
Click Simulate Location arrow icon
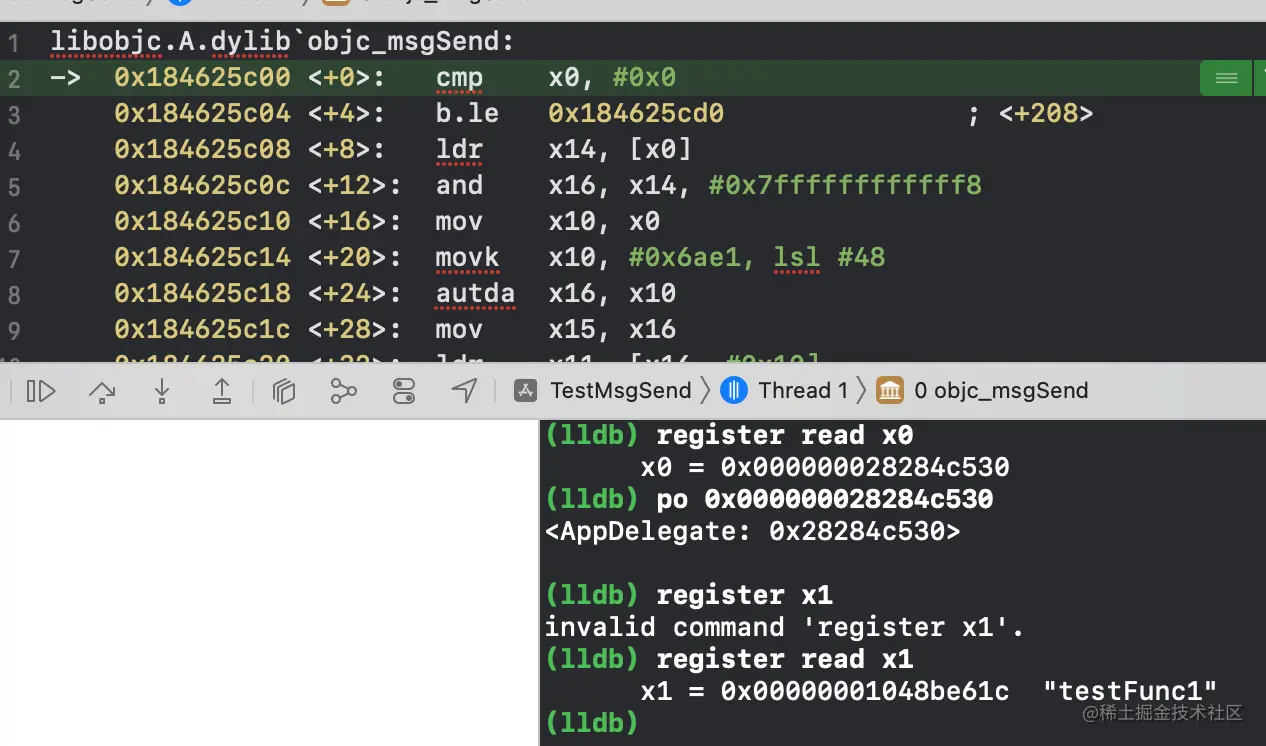pyautogui.click(x=464, y=391)
